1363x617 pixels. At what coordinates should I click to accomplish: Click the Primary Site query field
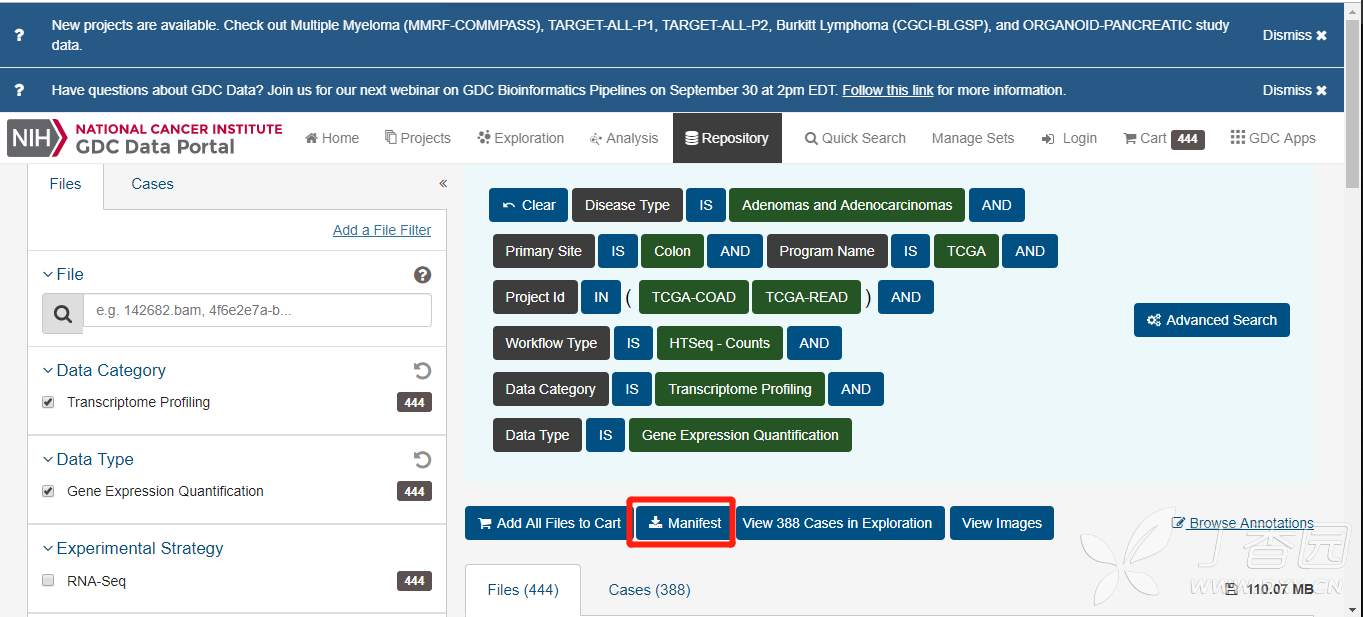pos(543,251)
